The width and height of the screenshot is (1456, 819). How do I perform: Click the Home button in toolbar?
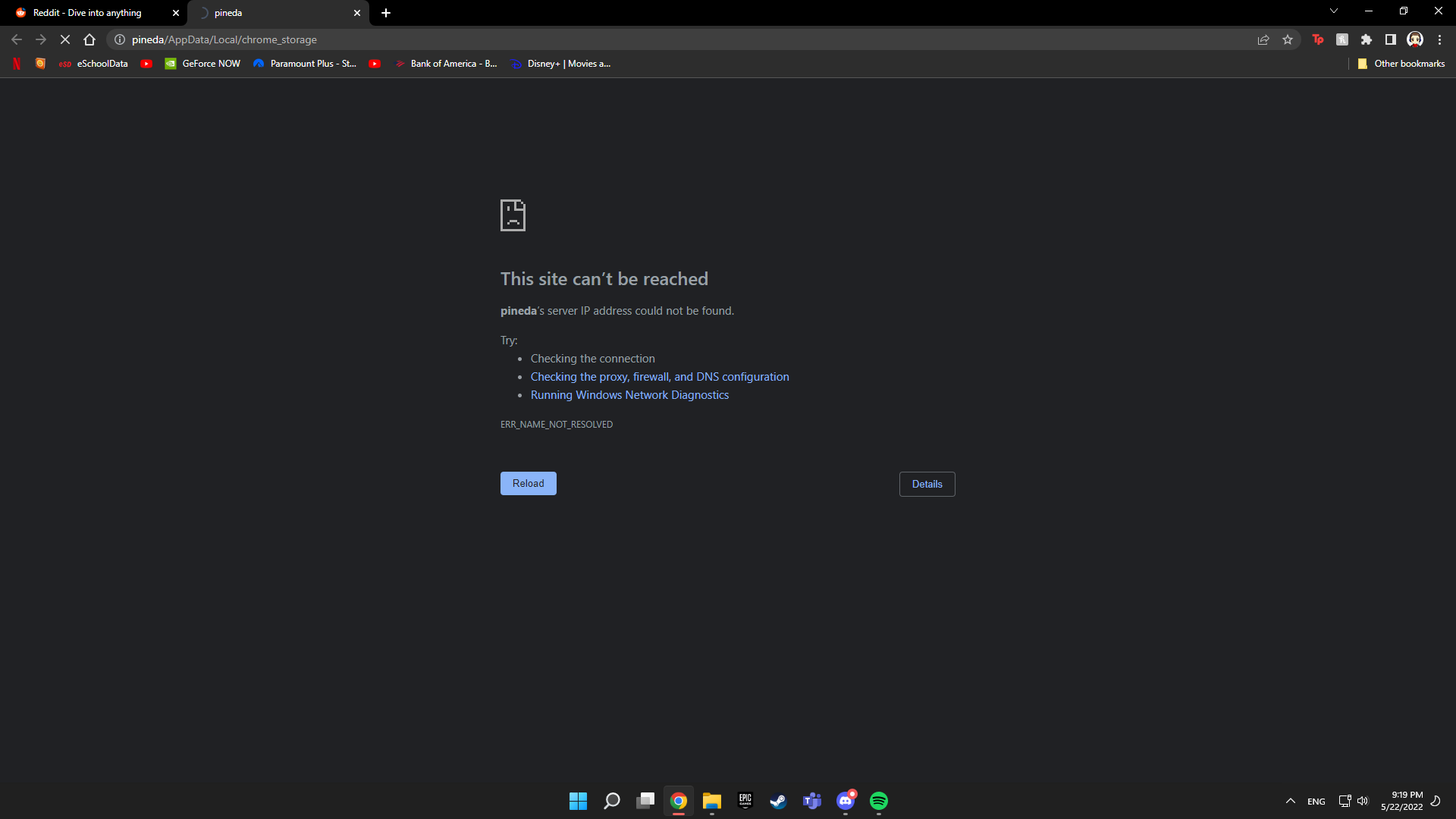(89, 39)
